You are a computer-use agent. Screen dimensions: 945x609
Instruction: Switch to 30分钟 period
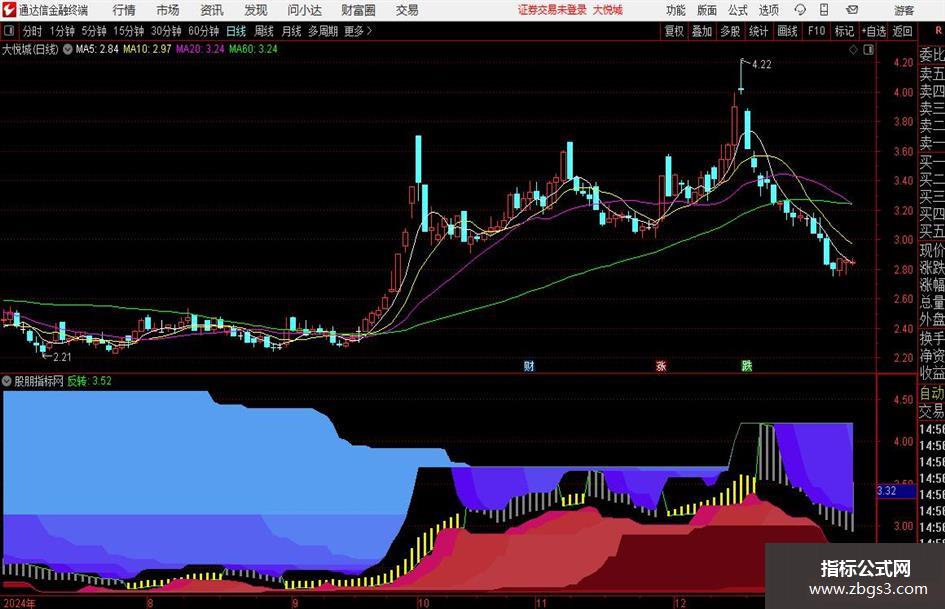pyautogui.click(x=166, y=31)
